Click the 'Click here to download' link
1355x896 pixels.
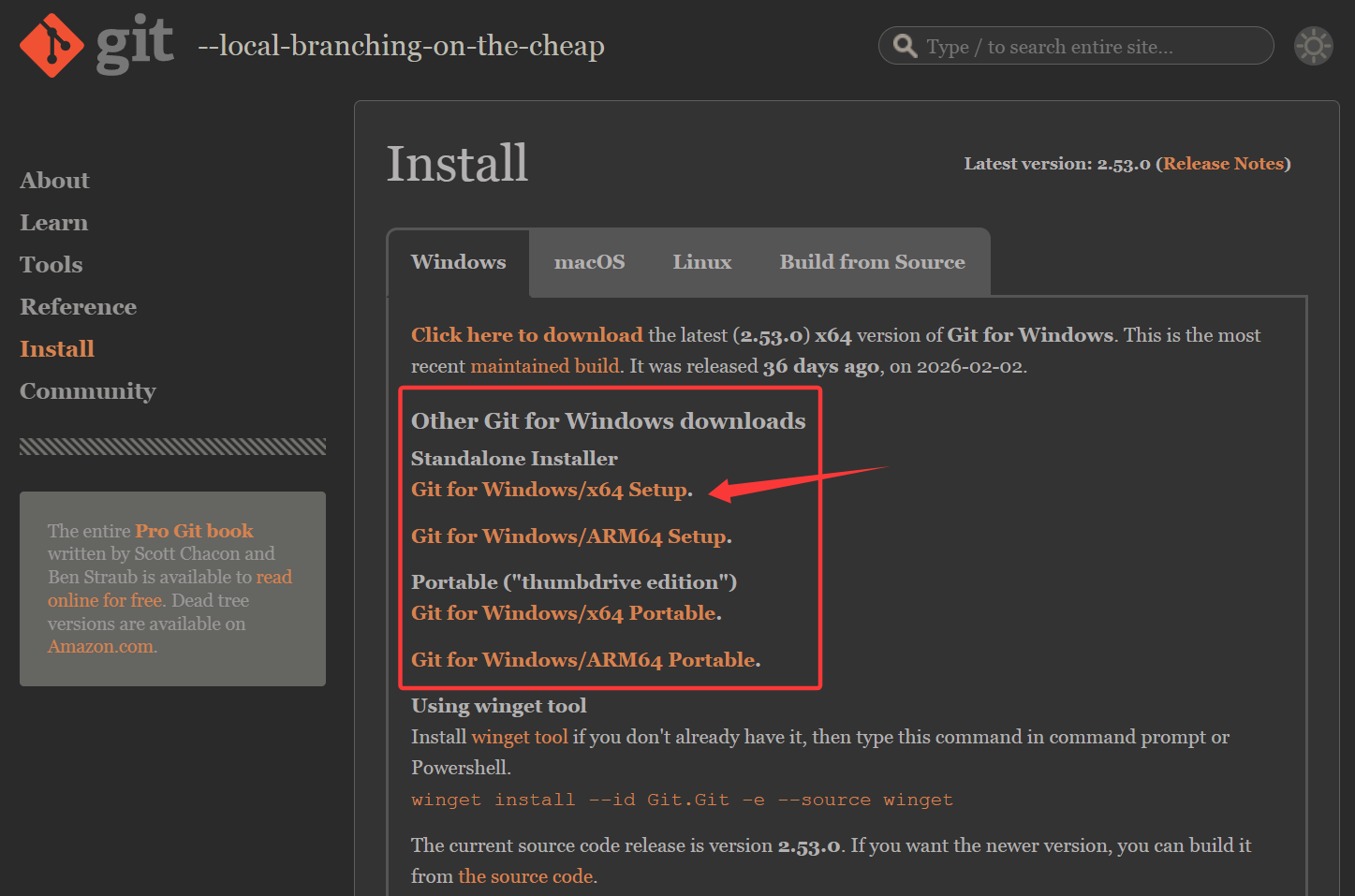click(526, 335)
